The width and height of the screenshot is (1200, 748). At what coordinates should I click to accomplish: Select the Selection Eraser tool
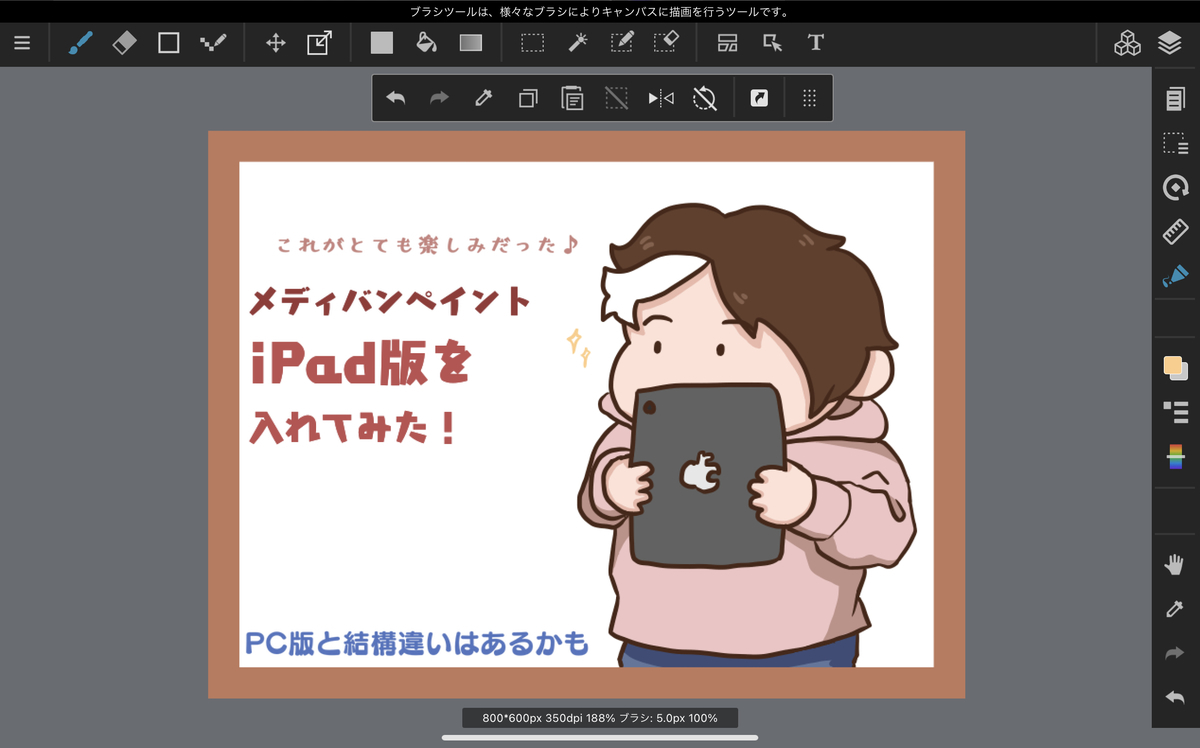666,43
